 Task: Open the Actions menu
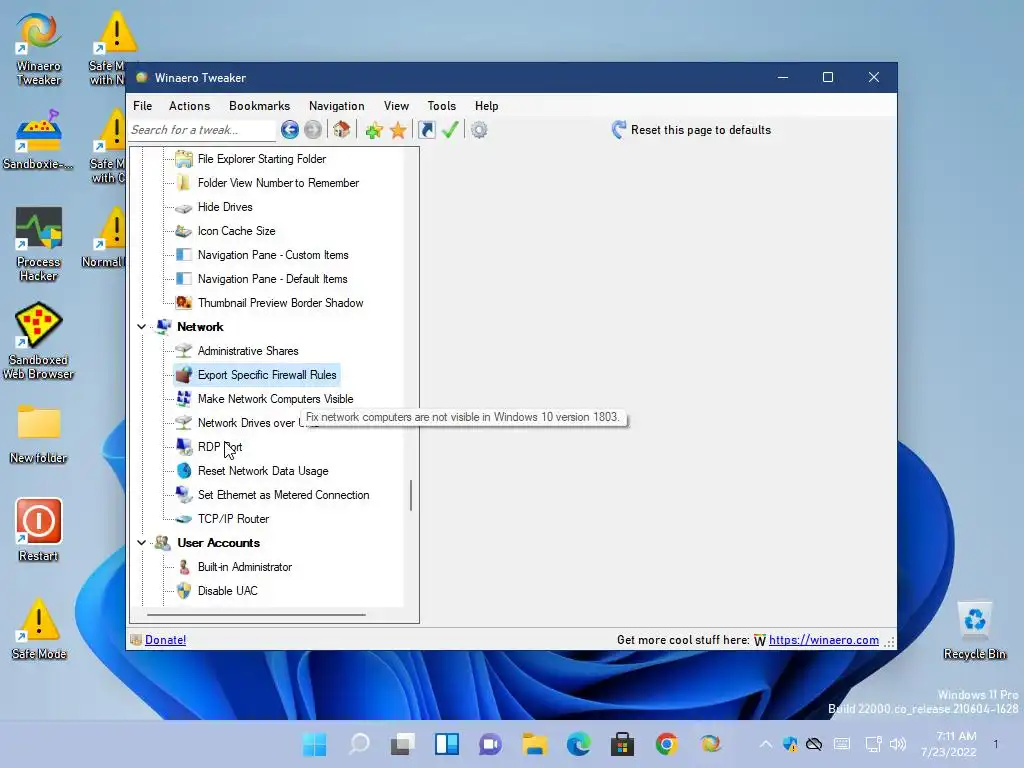[x=189, y=106]
